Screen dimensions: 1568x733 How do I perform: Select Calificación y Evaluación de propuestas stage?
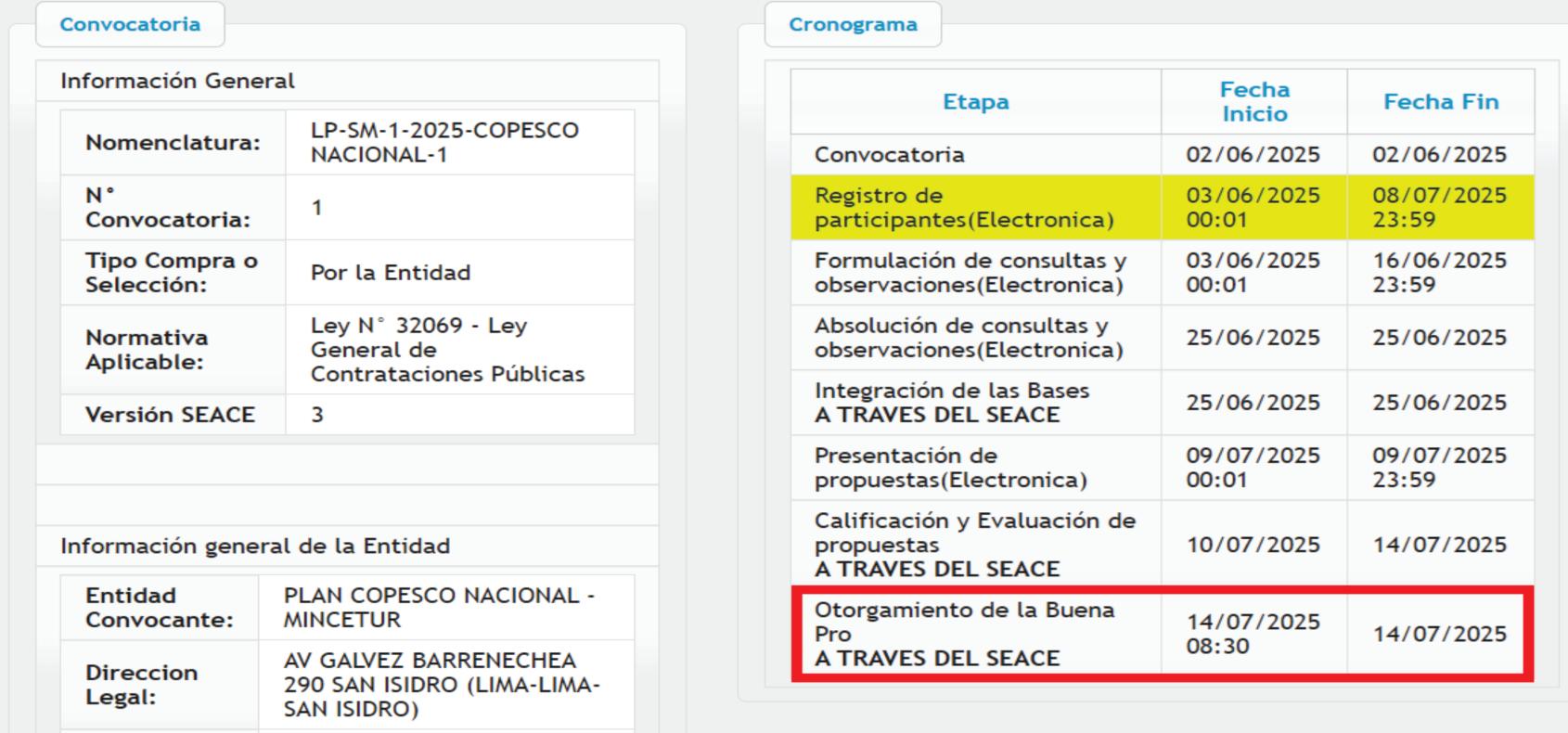coord(974,545)
